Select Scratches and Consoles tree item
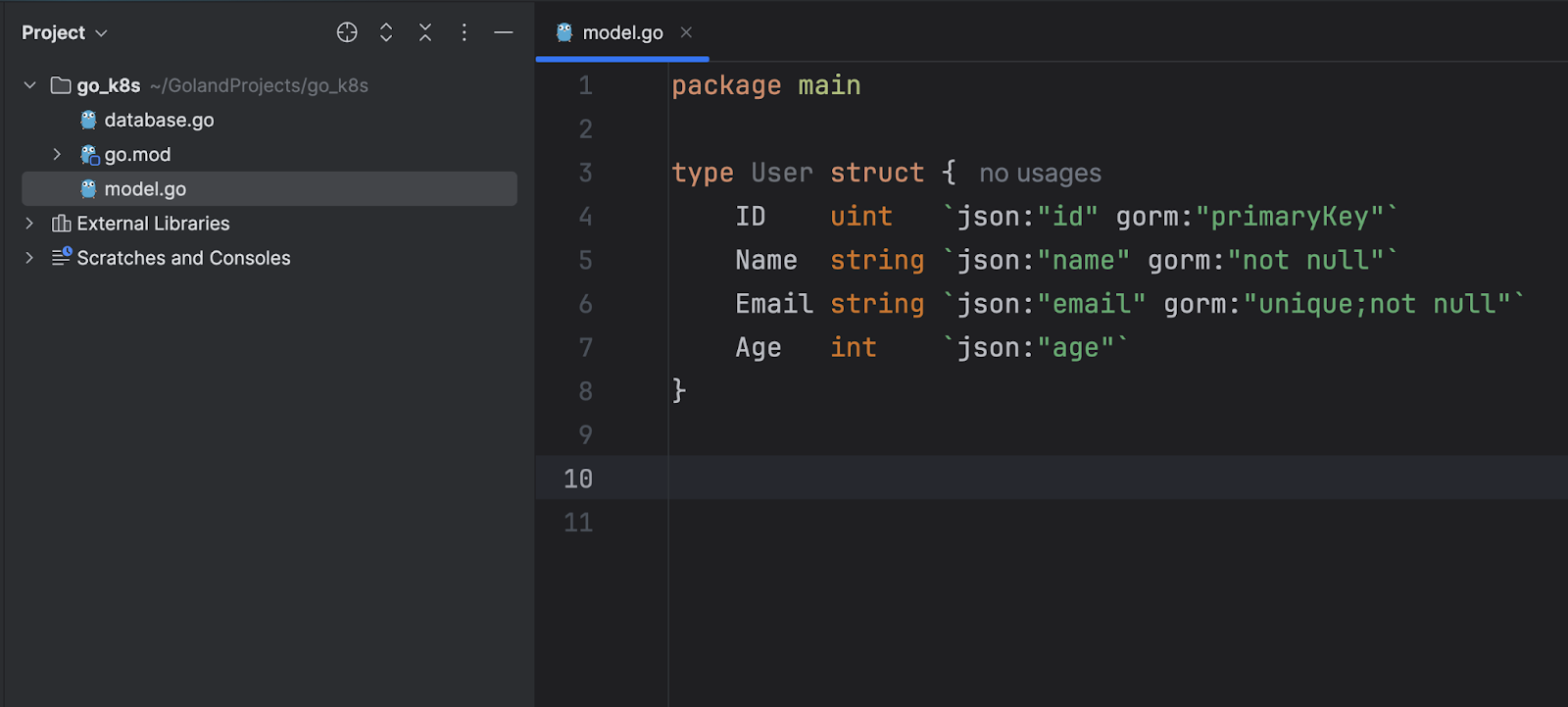The width and height of the screenshot is (1568, 707). [x=183, y=258]
